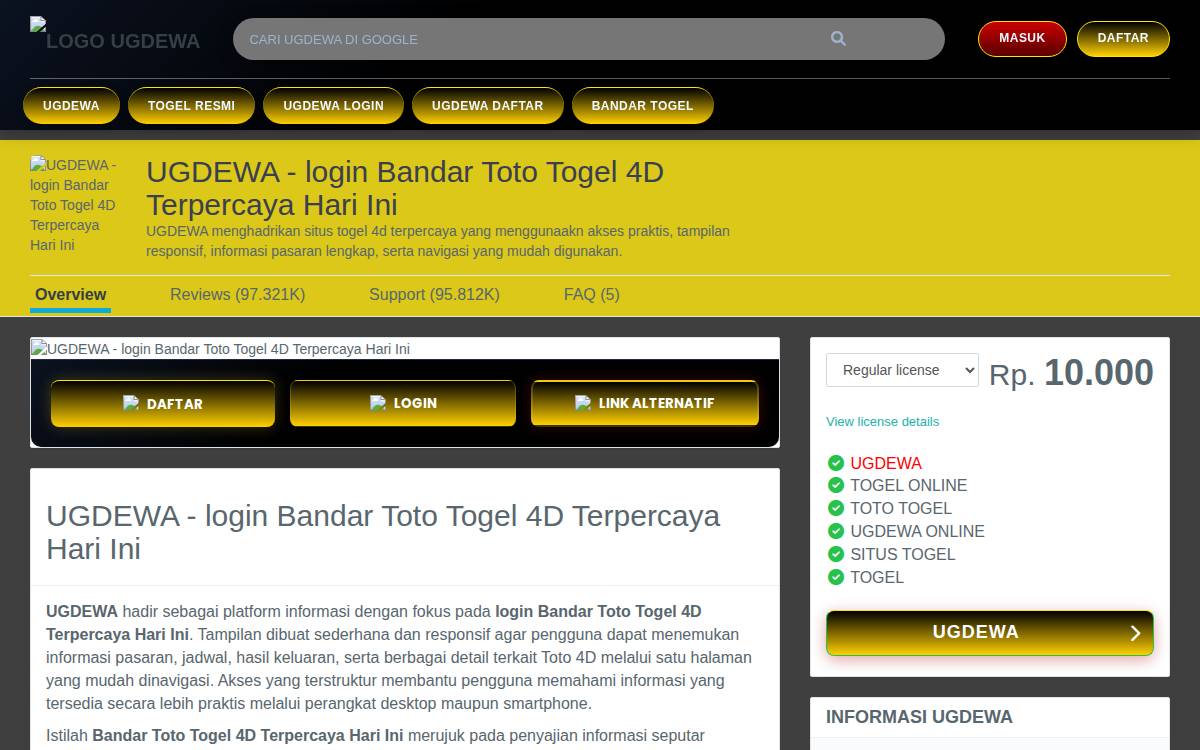Click the green check beside UGDEWA ONLINE
This screenshot has height=750, width=1200.
coord(836,531)
